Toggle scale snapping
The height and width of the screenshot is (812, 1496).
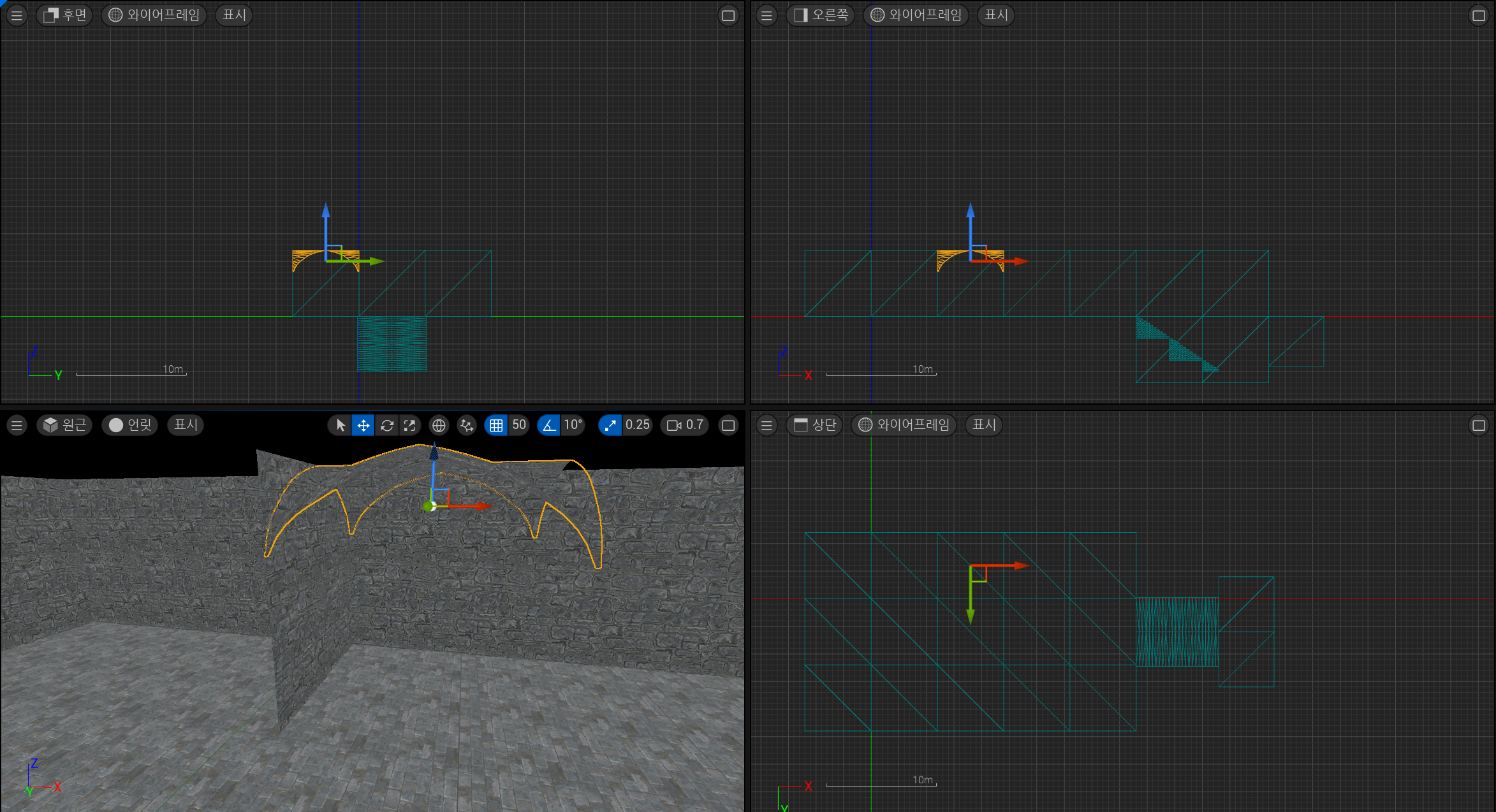[610, 425]
